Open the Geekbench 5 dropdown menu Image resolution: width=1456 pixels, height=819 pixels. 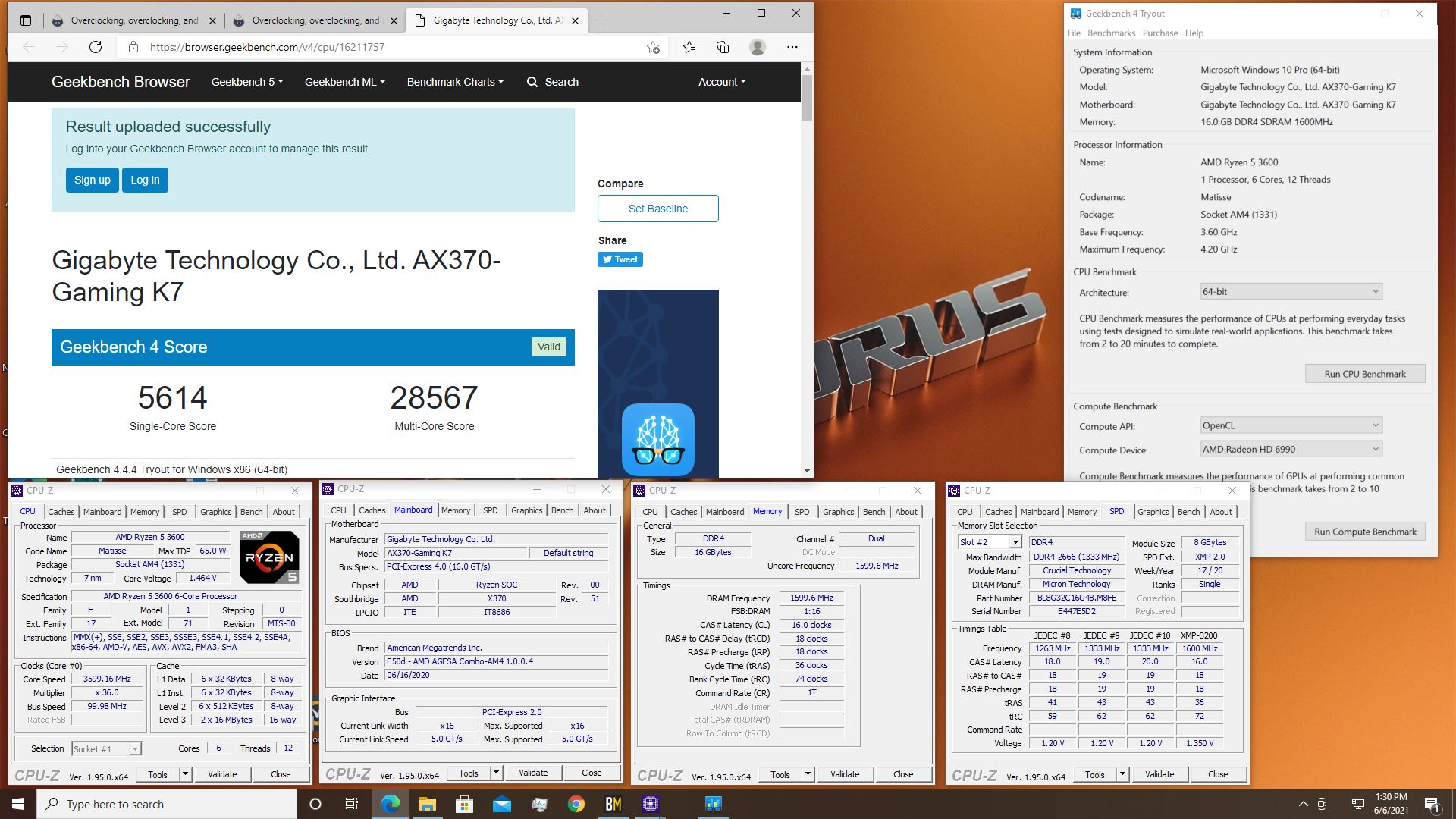pyautogui.click(x=247, y=82)
